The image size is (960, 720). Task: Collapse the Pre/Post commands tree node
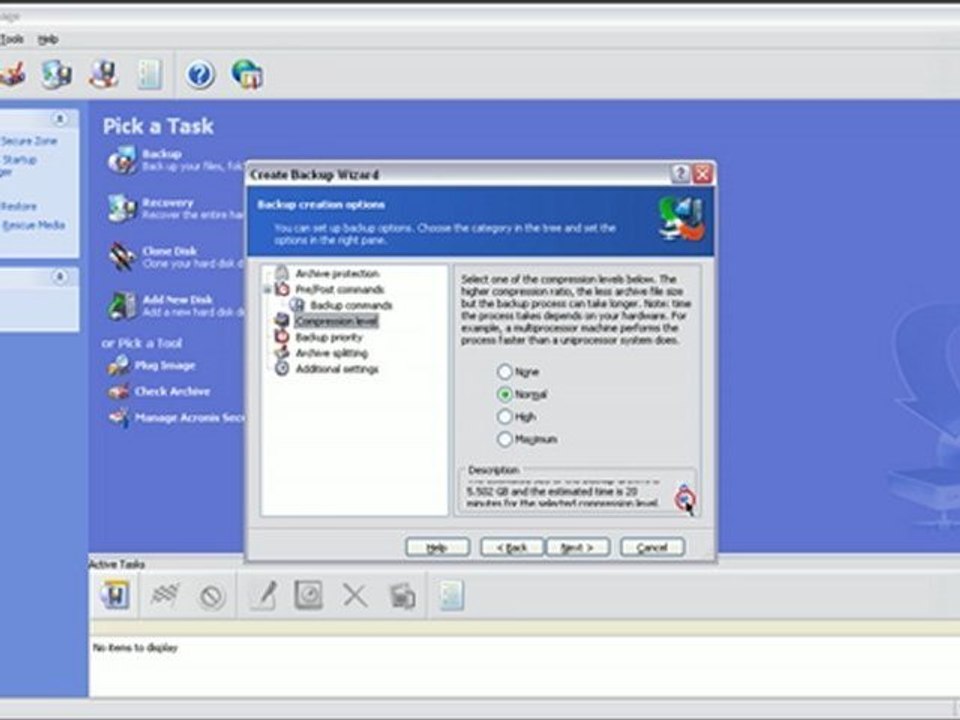click(268, 289)
